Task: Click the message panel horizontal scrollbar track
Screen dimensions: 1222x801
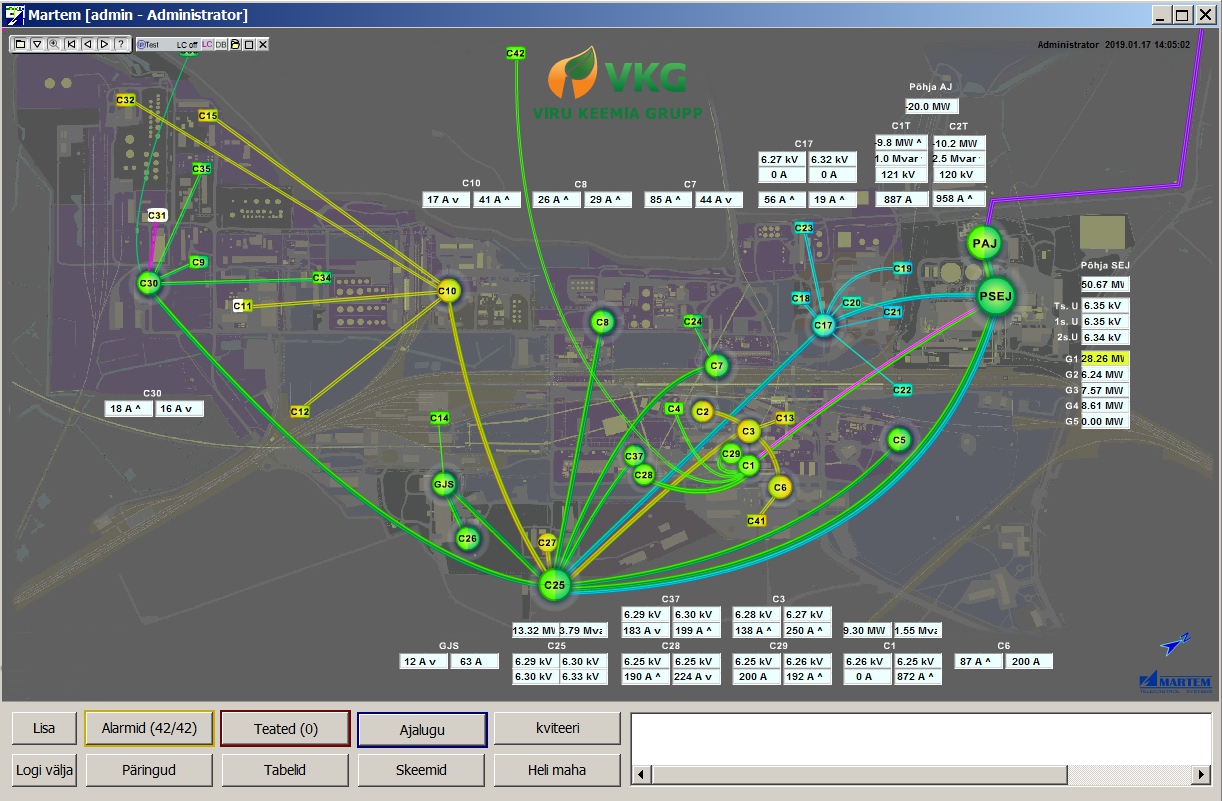Action: 920,775
